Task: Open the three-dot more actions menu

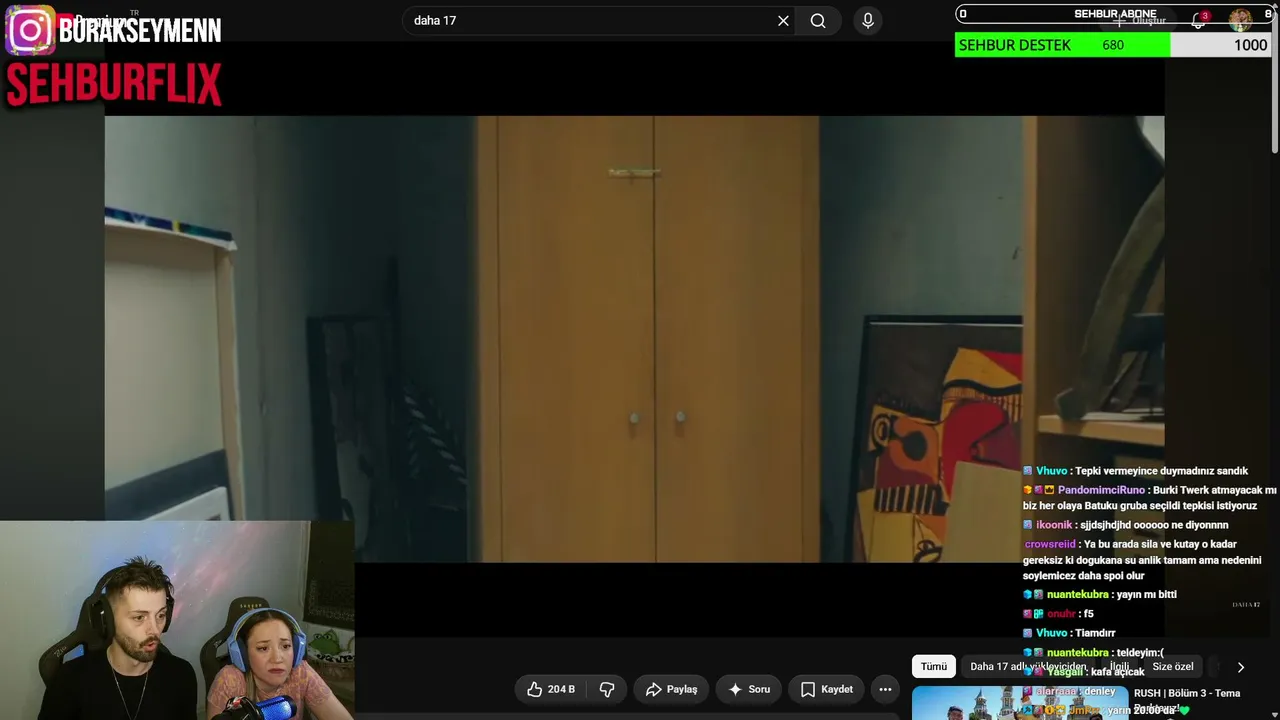Action: coord(885,689)
